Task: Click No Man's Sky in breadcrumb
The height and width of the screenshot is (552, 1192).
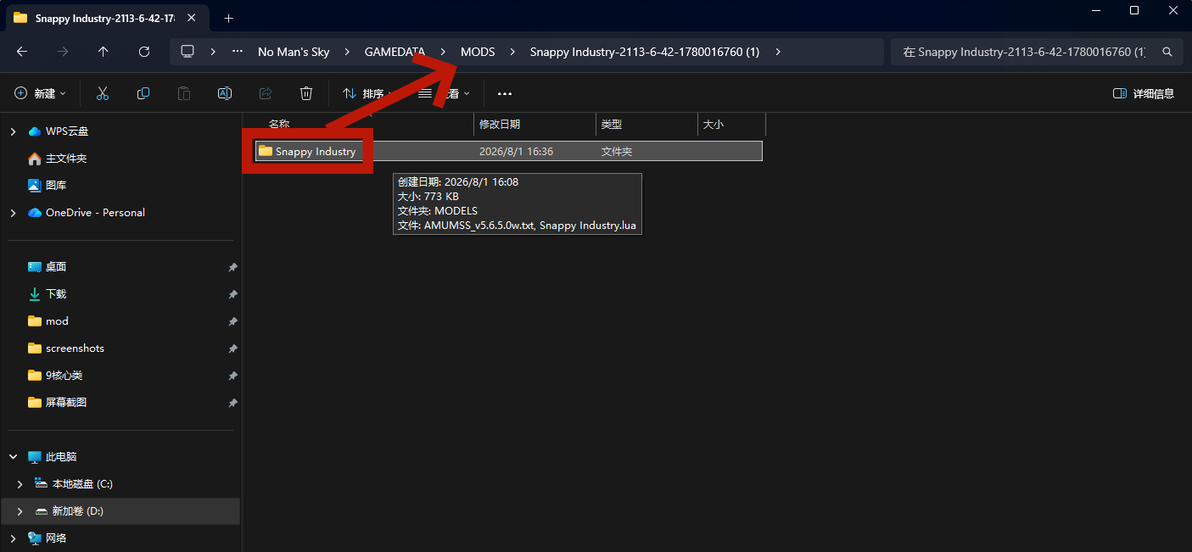Action: tap(293, 52)
